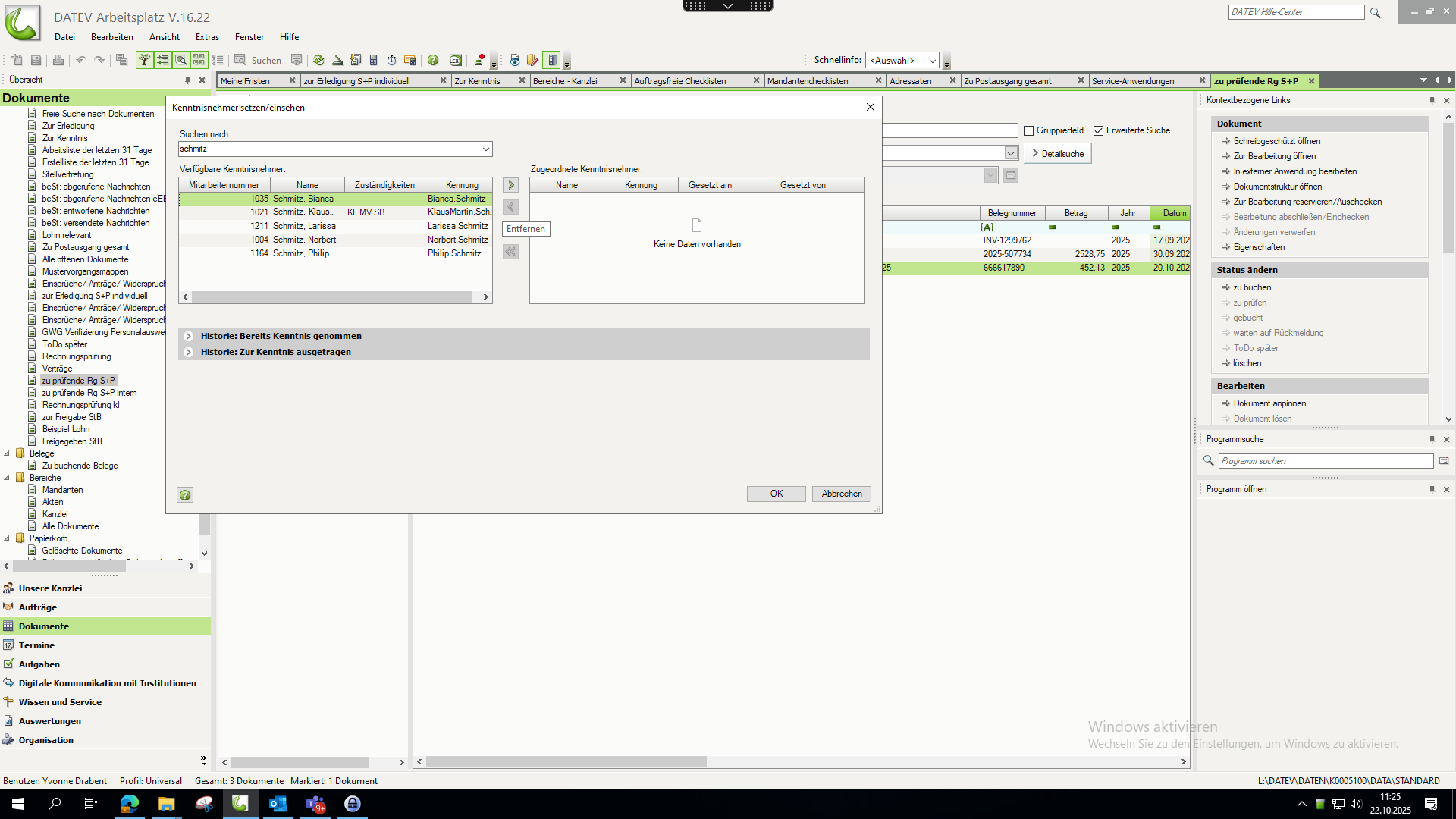Viewport: 1456px width, 819px height.
Task: Click the tree view toolbar icon
Action: 144,60
